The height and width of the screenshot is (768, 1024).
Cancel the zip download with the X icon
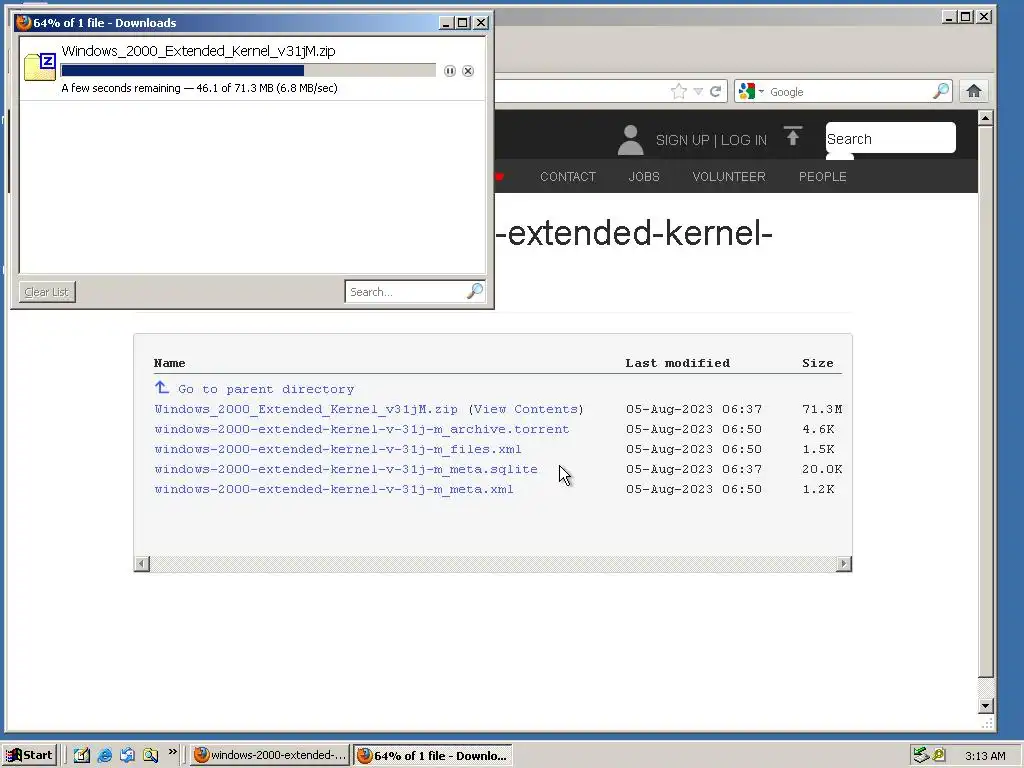468,71
